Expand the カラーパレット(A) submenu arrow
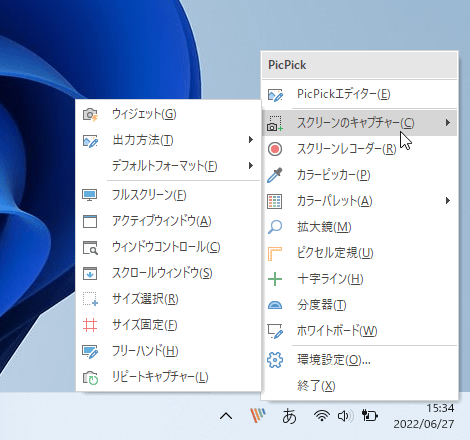Screen dimensions: 470x440 pyautogui.click(x=448, y=201)
